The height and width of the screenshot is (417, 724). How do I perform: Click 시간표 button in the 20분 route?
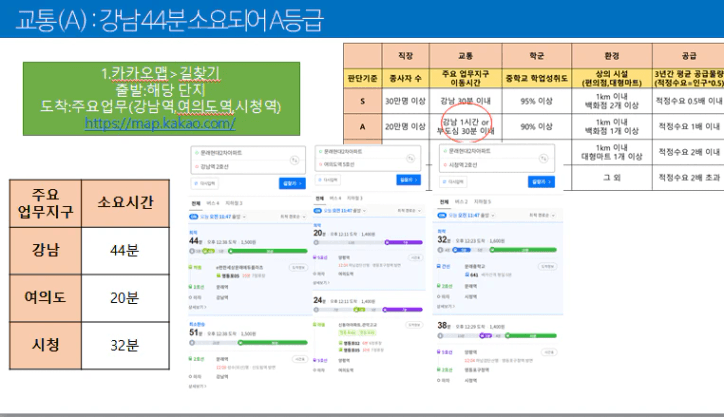click(x=416, y=257)
